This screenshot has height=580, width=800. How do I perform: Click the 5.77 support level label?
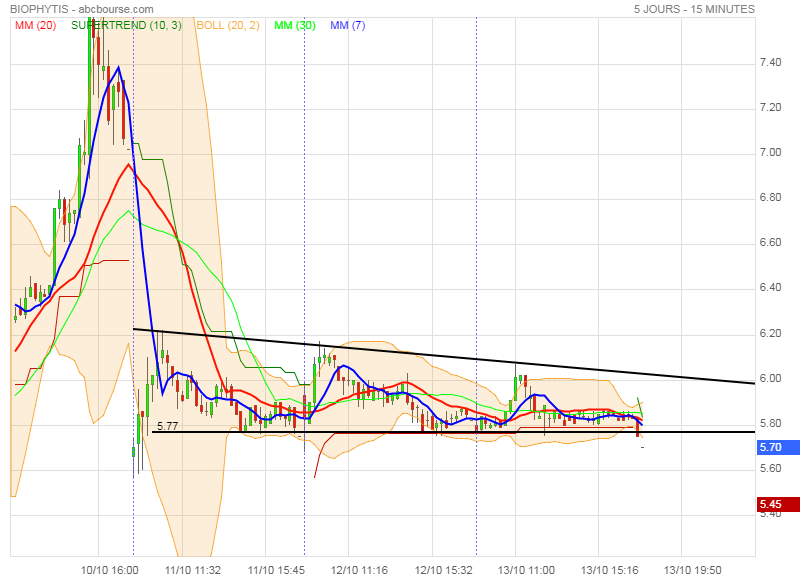click(167, 425)
